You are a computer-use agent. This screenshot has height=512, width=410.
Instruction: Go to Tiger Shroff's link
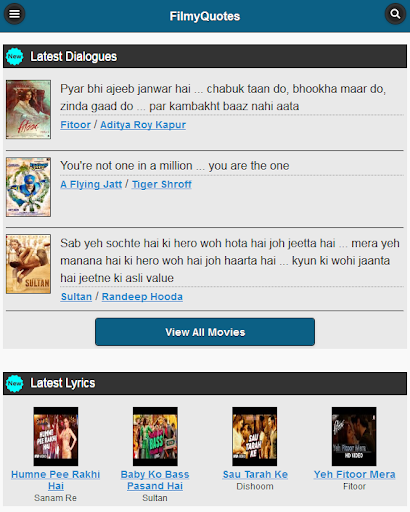162,184
